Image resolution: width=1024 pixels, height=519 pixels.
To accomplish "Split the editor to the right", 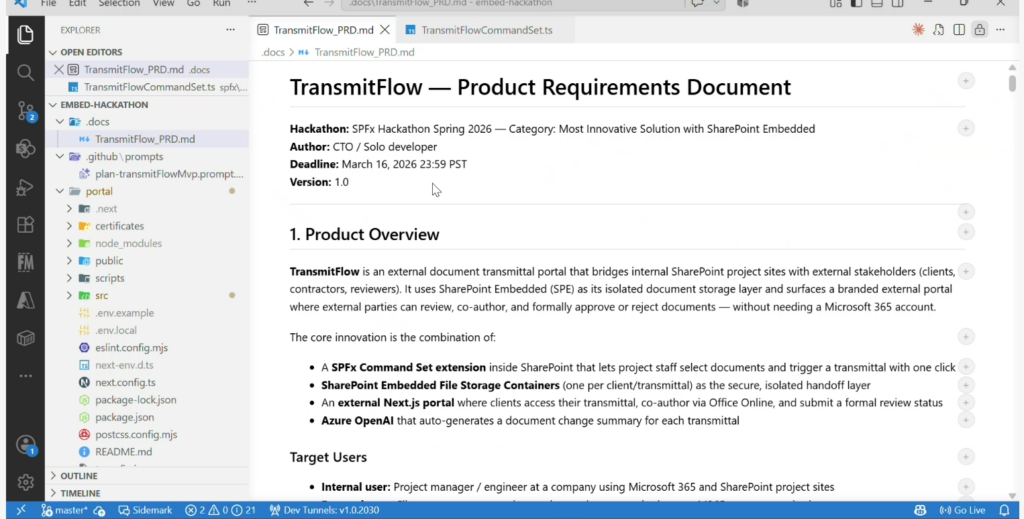I will [959, 30].
